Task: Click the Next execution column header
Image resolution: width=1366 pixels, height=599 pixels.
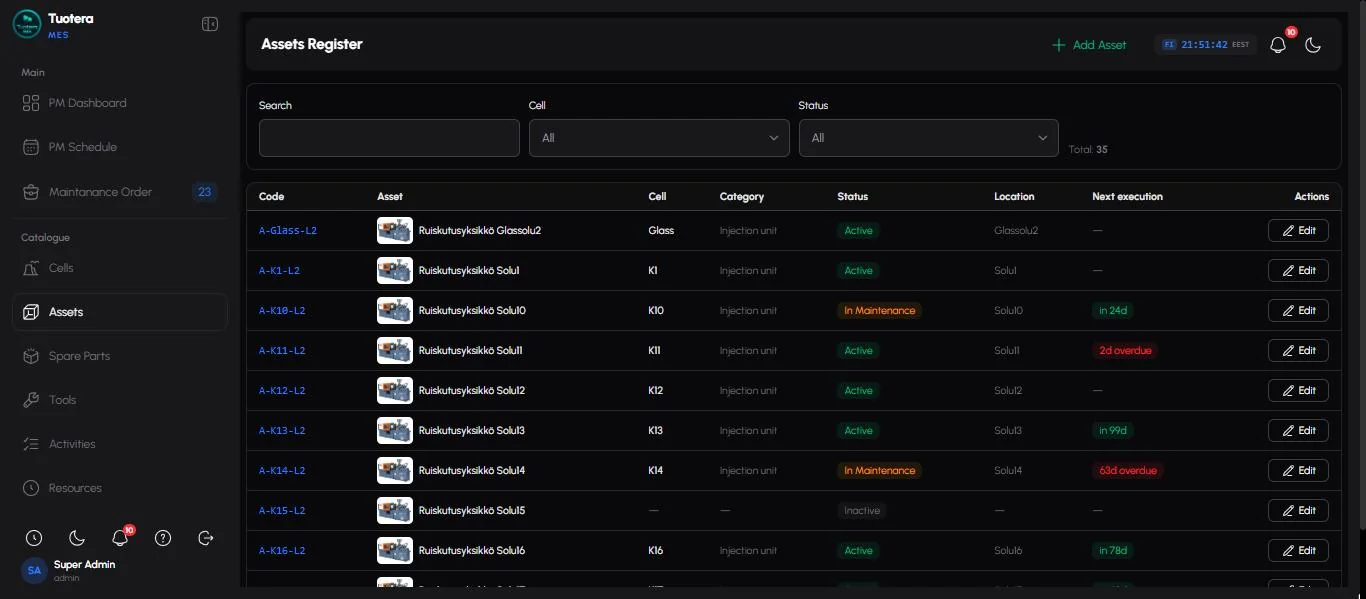Action: pos(1127,197)
